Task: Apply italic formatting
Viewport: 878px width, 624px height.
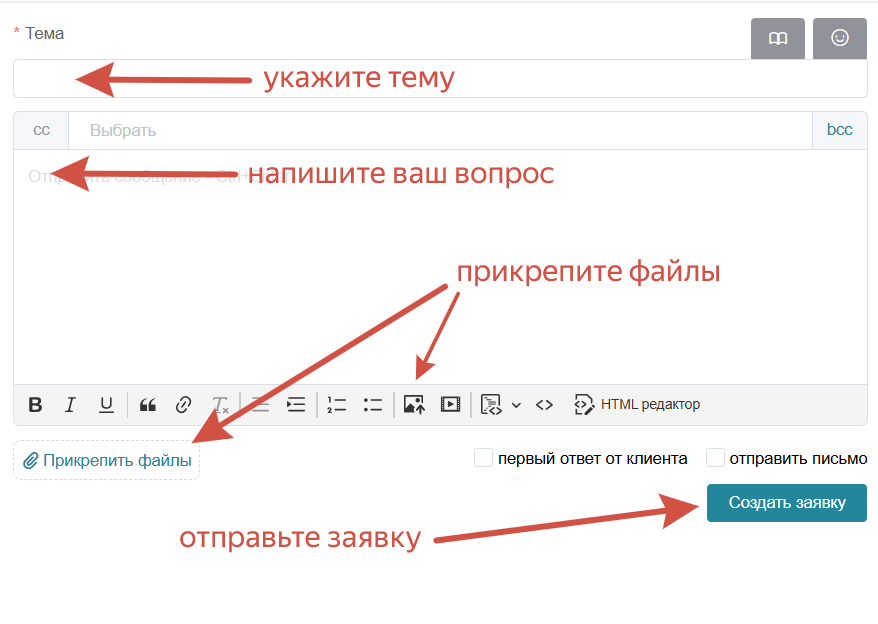Action: (71, 404)
